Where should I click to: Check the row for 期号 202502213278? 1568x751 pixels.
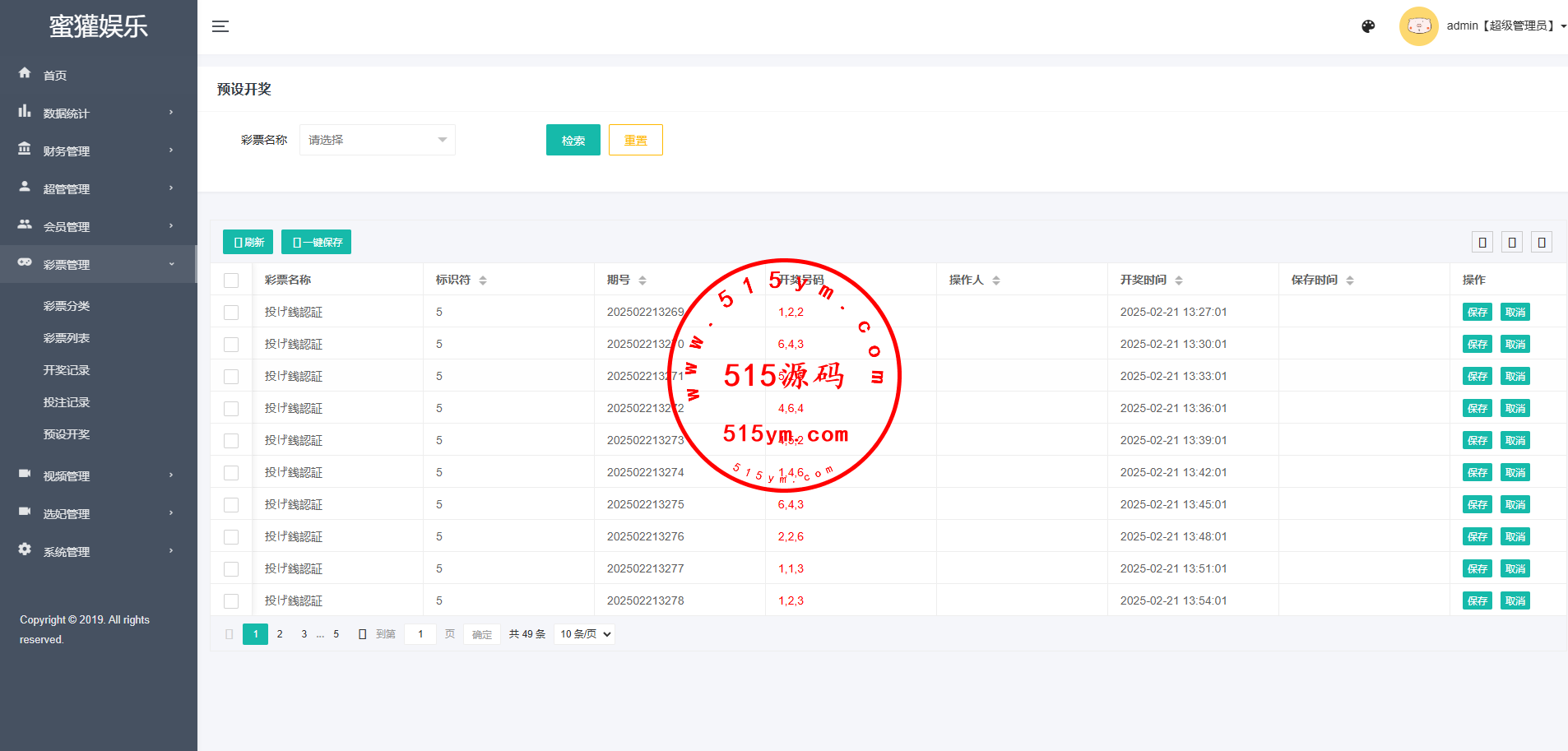231,601
